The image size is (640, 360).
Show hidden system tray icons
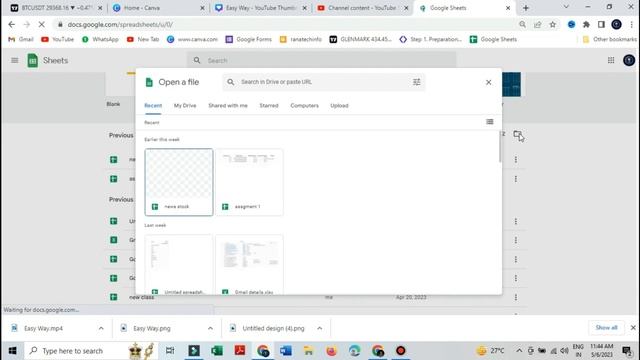[x=519, y=351]
